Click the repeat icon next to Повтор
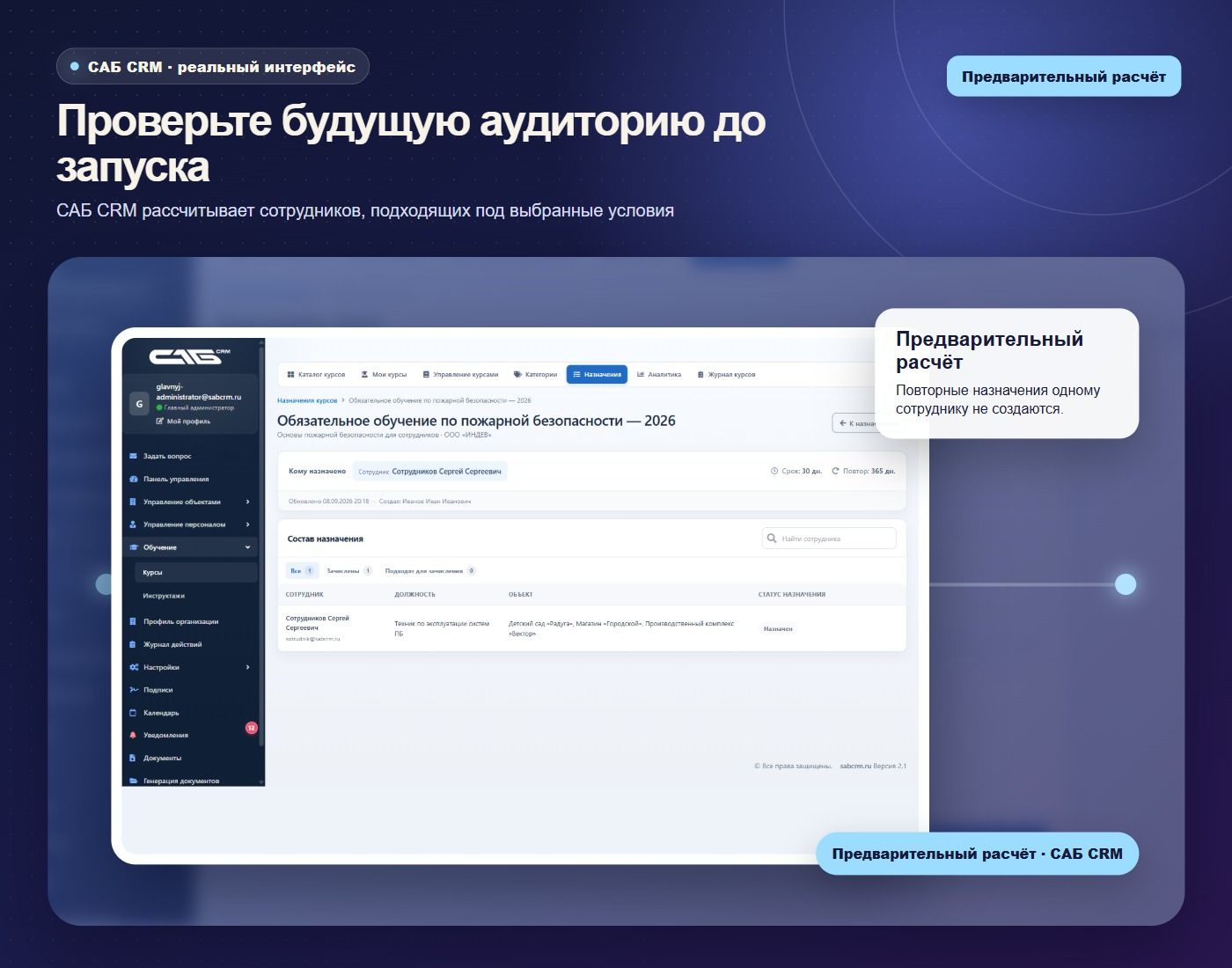1232x968 pixels. [x=836, y=472]
